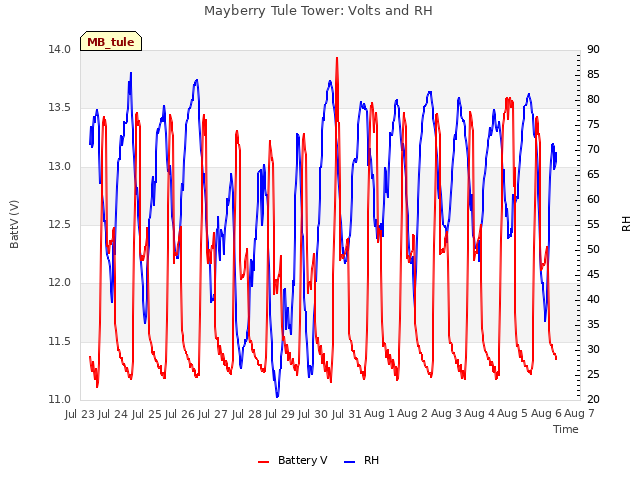Click the 45 right axis value
This screenshot has width=640, height=480.
(x=593, y=275)
